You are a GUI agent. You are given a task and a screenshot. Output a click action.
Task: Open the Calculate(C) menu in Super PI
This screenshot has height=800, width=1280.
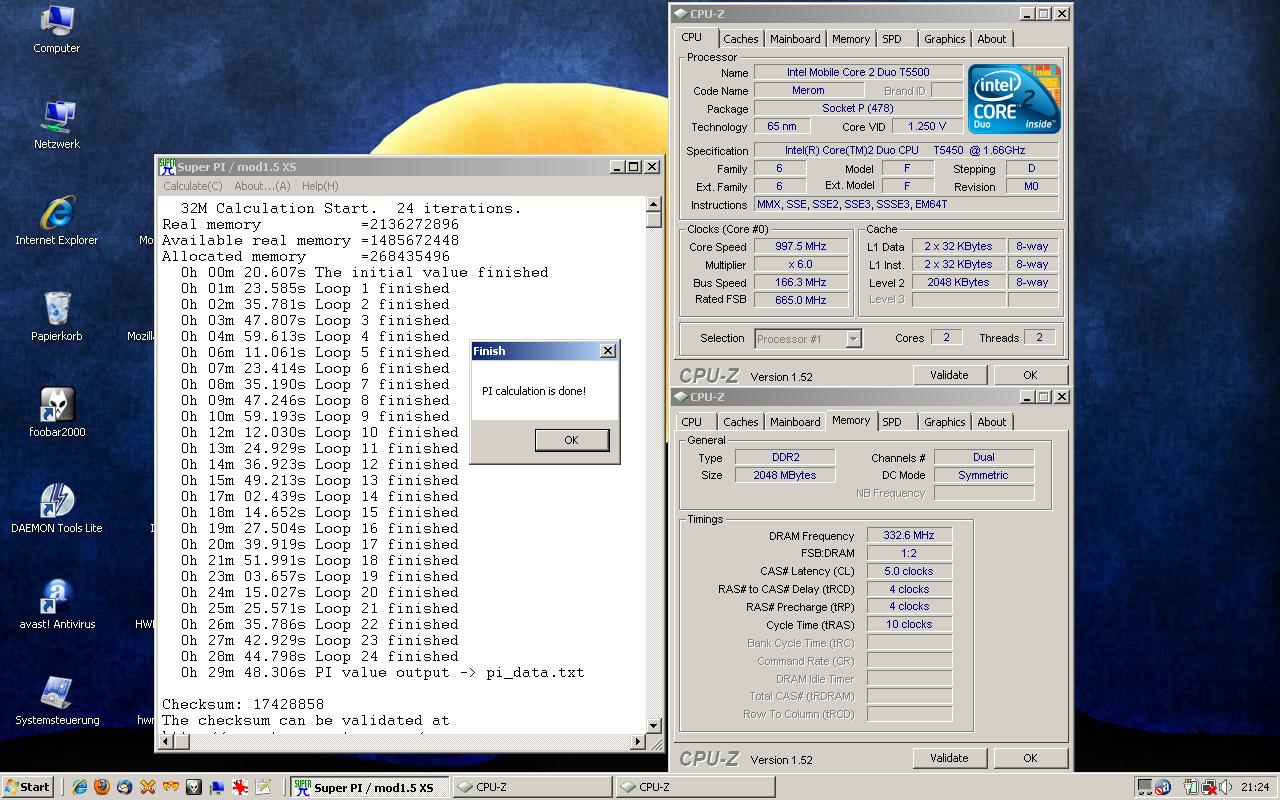point(193,186)
